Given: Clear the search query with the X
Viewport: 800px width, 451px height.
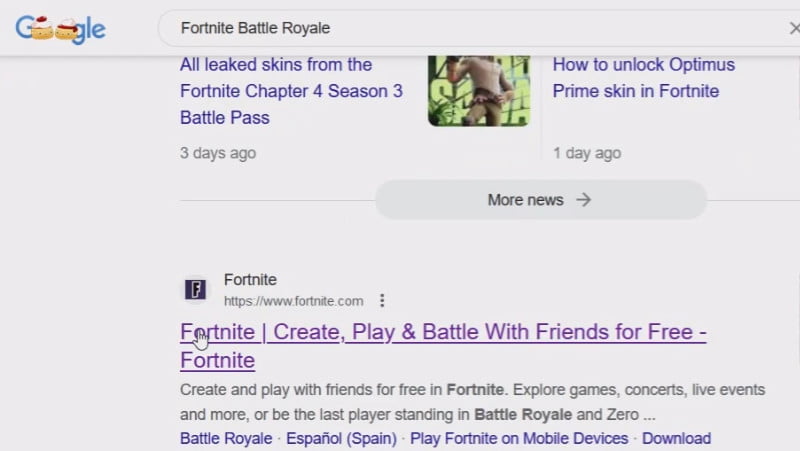Looking at the screenshot, I should (794, 28).
